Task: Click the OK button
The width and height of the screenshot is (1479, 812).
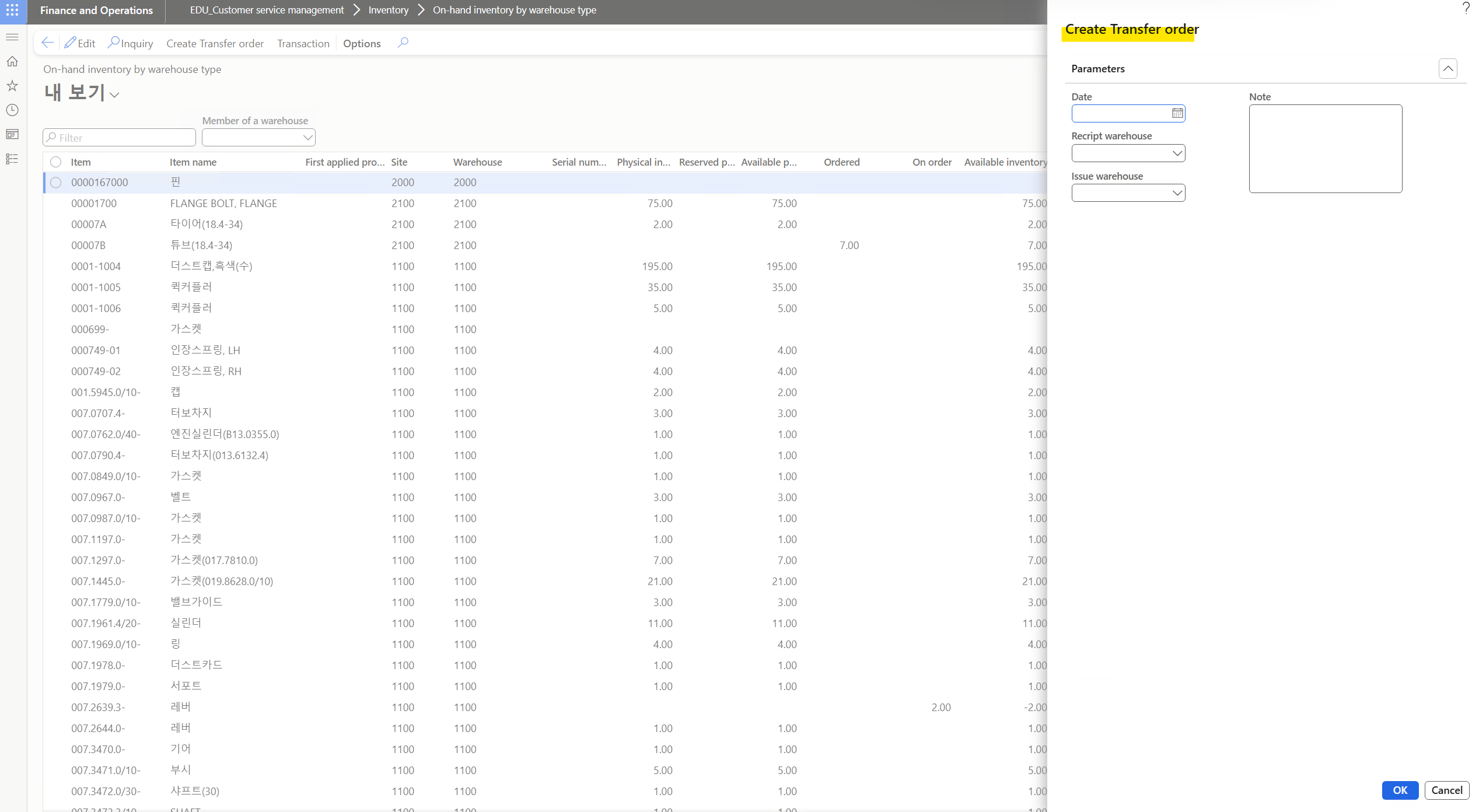Action: pos(1400,790)
